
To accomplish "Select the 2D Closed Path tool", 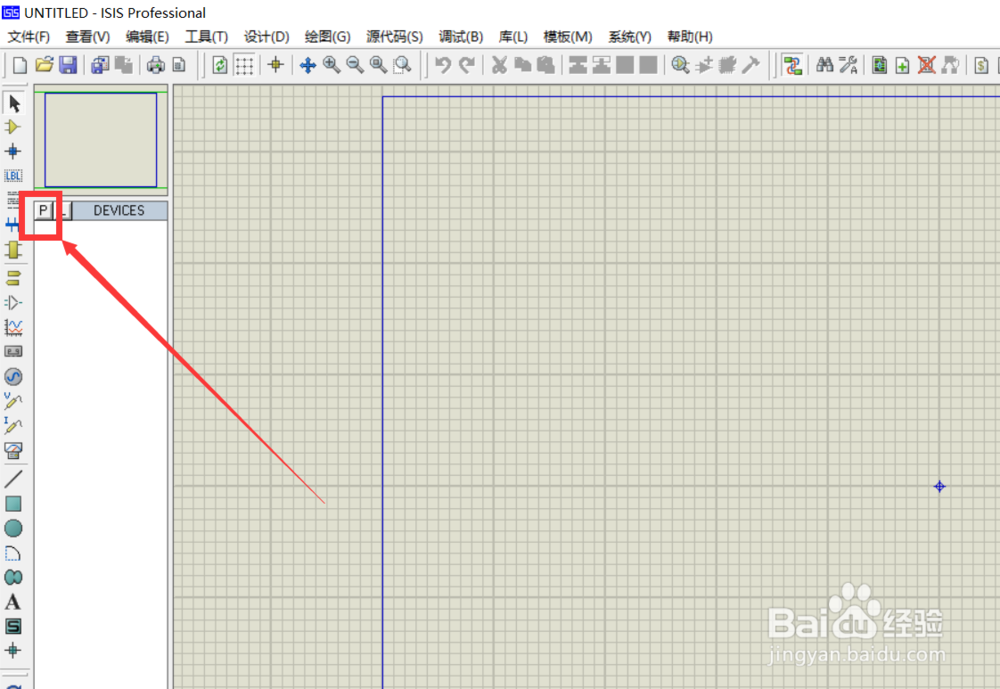I will [13, 577].
